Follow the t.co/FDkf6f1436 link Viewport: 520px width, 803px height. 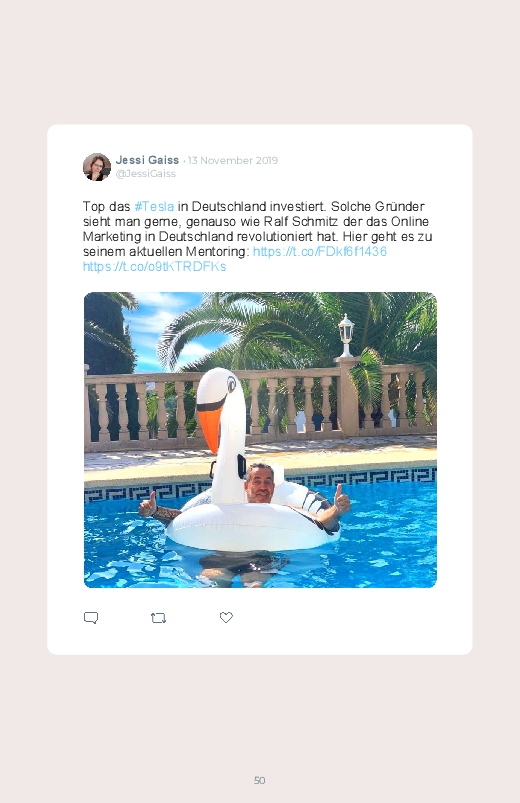point(320,251)
